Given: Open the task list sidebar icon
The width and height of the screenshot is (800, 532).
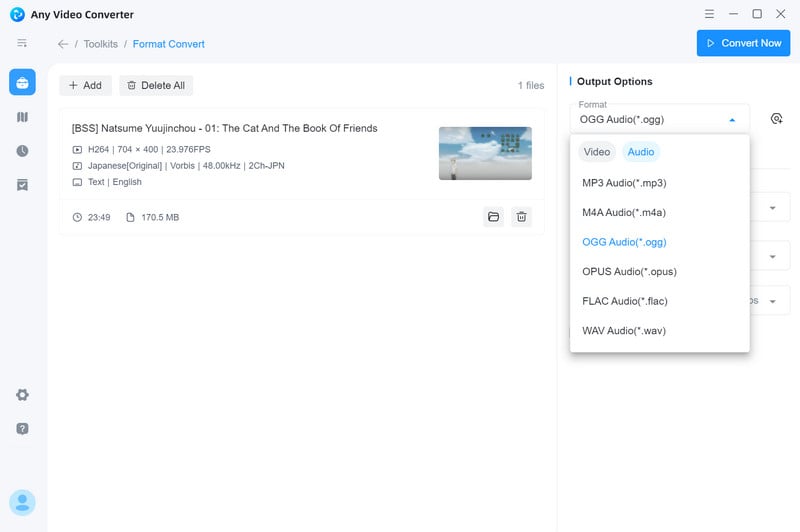Looking at the screenshot, I should coord(22,185).
